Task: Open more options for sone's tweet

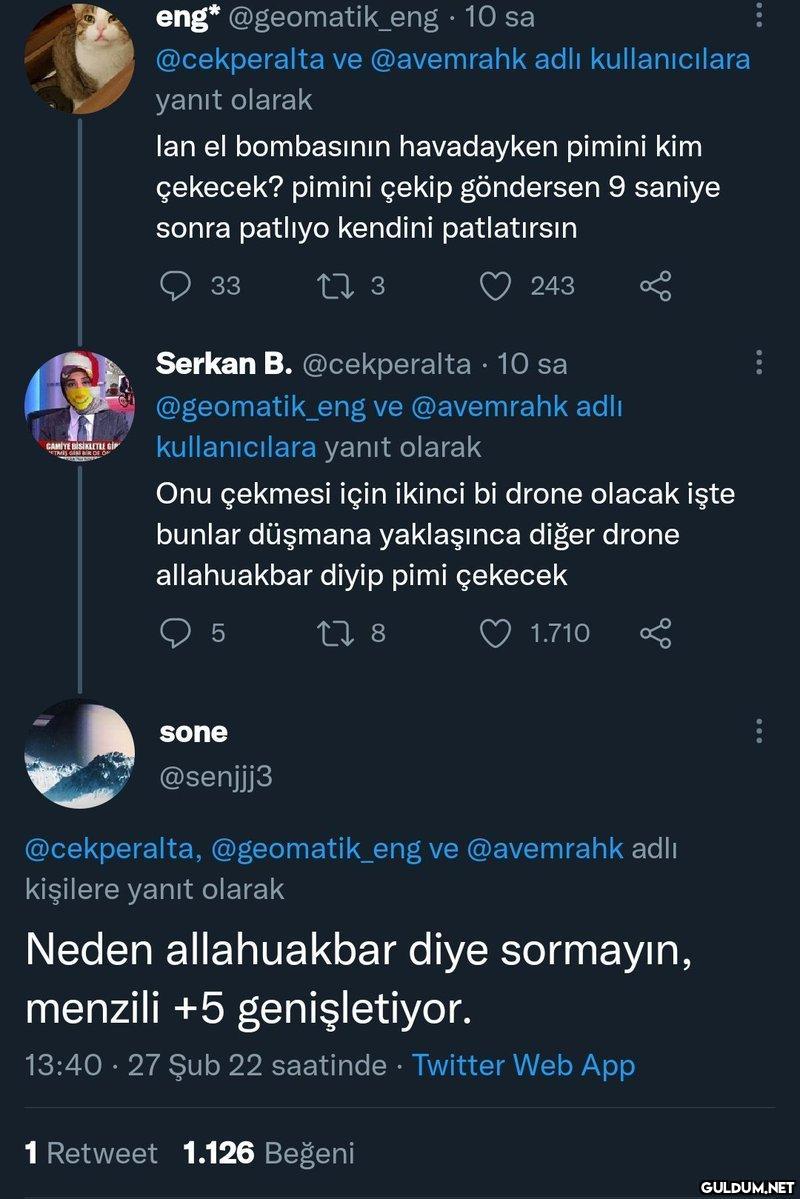Action: pos(759,731)
